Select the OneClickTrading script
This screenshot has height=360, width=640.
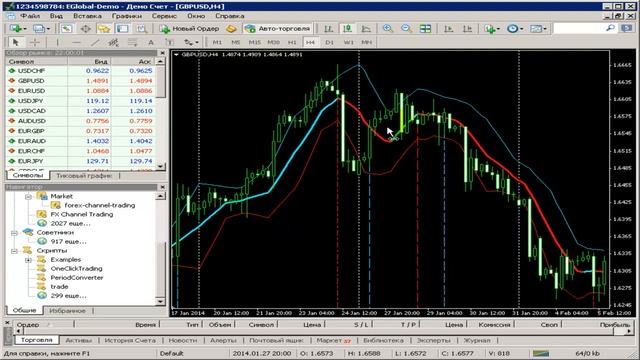[x=76, y=269]
